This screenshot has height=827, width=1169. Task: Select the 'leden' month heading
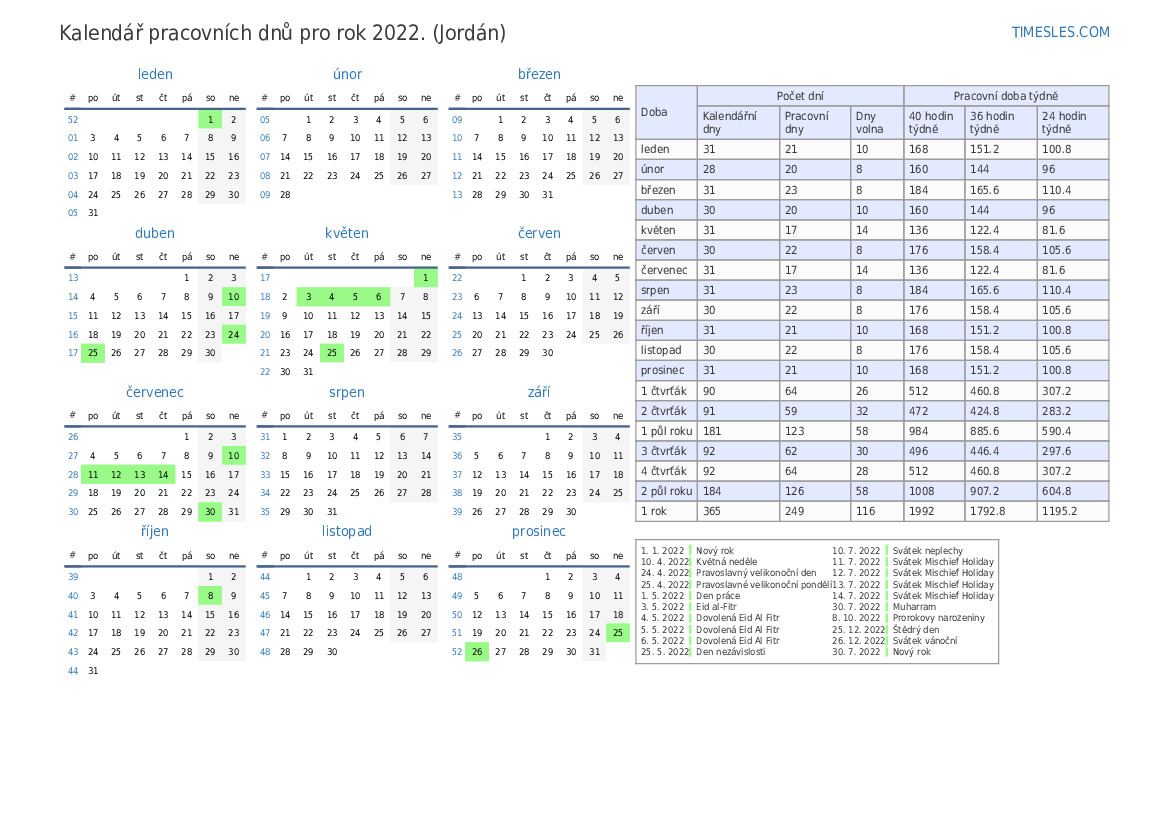click(155, 74)
